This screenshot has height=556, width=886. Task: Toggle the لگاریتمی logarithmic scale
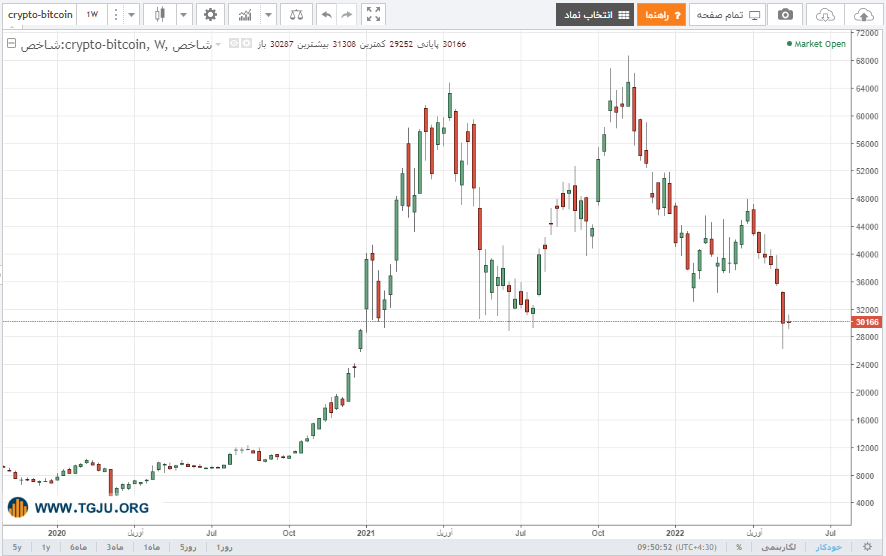click(779, 547)
